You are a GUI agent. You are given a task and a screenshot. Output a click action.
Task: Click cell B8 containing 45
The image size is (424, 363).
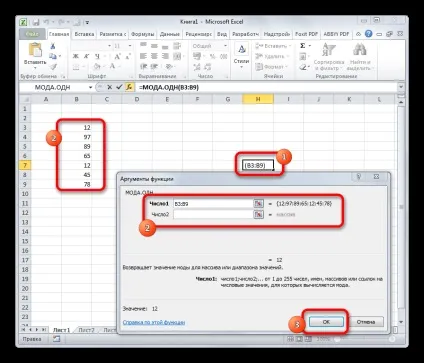[76, 175]
